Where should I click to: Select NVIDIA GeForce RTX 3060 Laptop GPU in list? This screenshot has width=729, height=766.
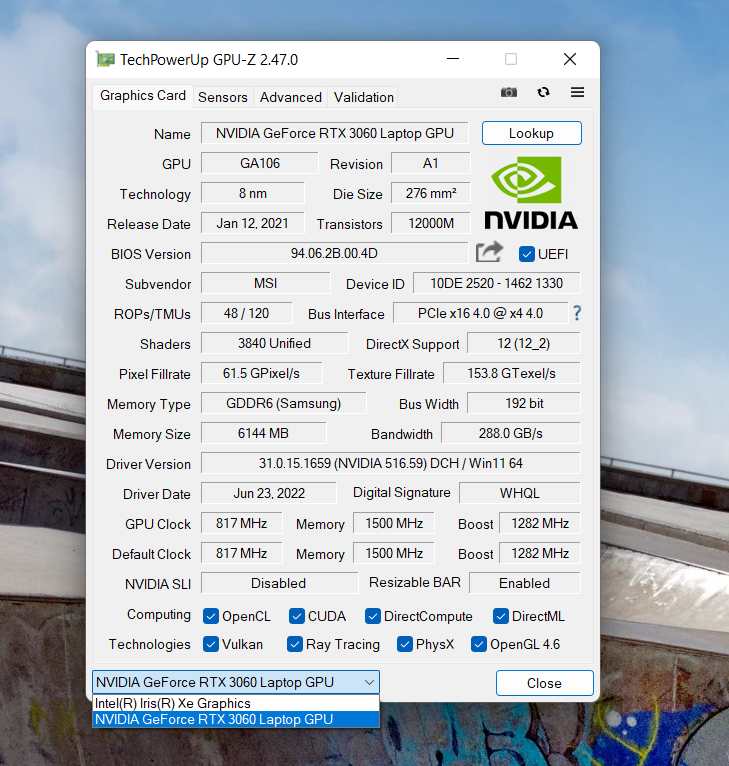coord(236,719)
